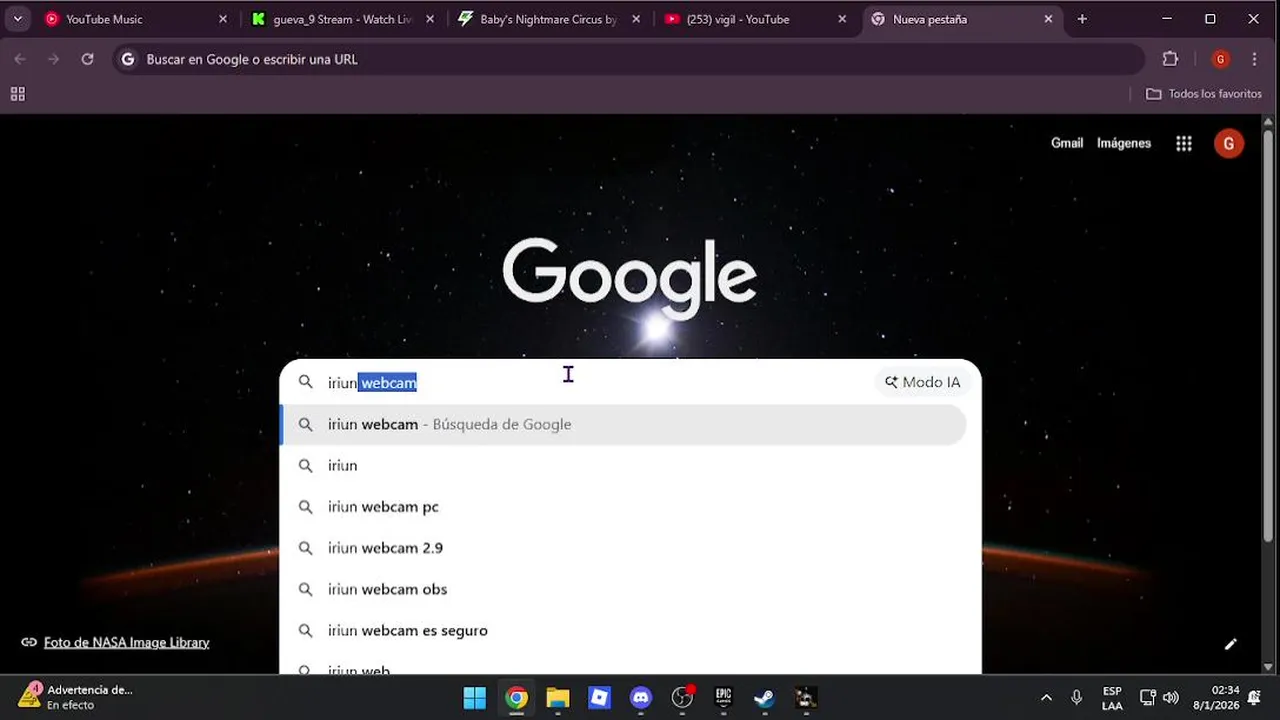Open Discord from the taskbar
The height and width of the screenshot is (720, 1280).
(641, 697)
